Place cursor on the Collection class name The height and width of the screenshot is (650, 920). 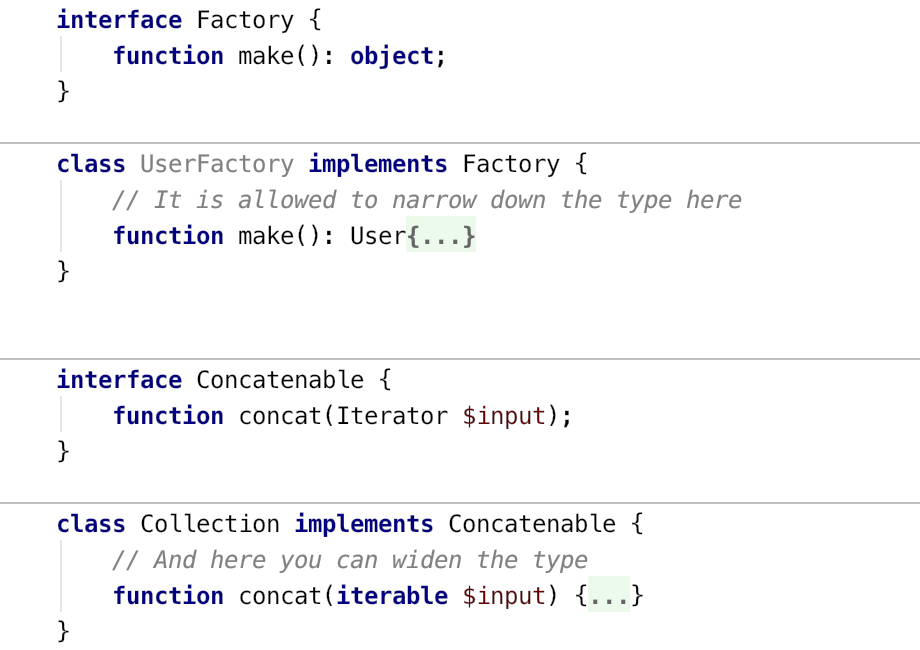pyautogui.click(x=210, y=524)
